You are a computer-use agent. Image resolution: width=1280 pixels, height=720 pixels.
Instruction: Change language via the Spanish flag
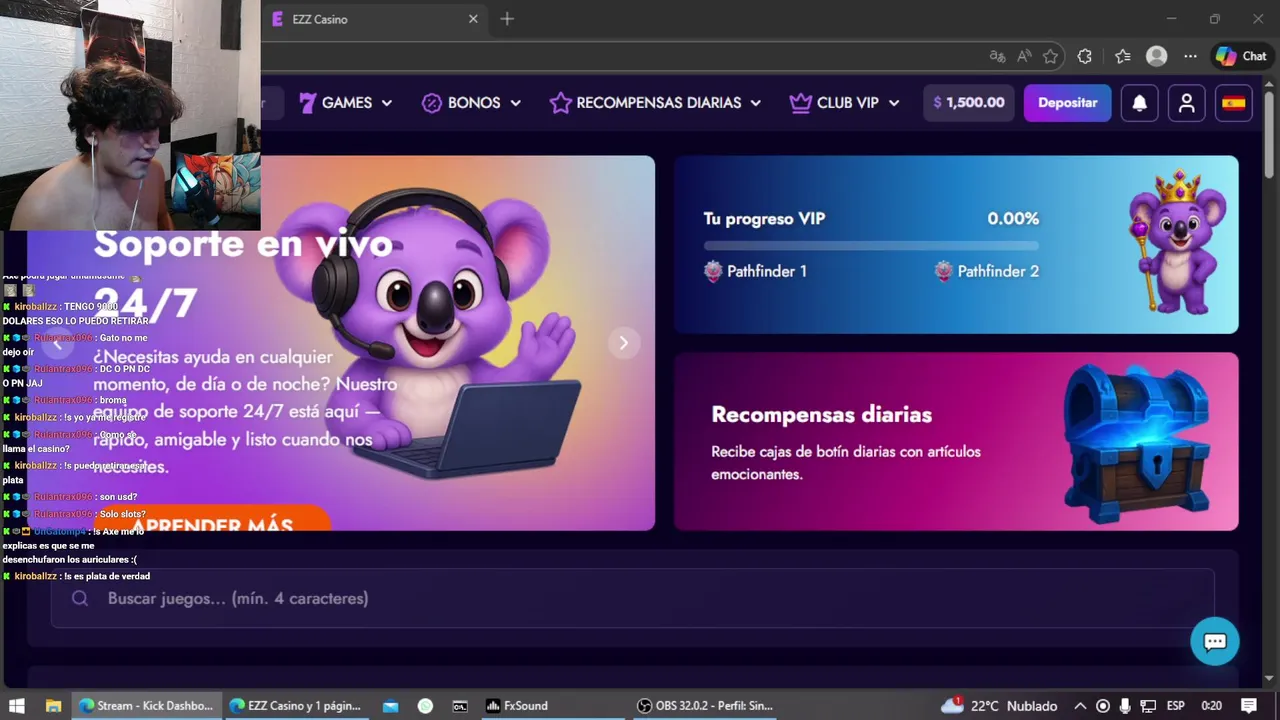point(1234,103)
